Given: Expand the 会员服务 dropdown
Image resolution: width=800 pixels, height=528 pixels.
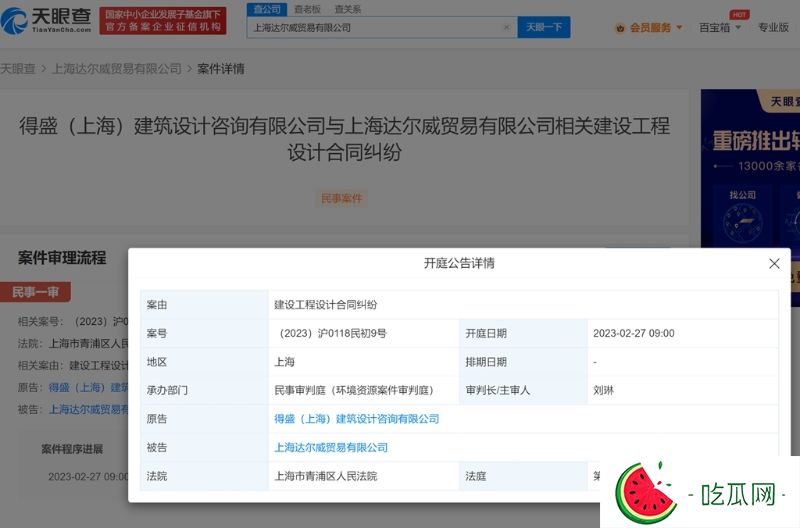Looking at the screenshot, I should point(680,28).
